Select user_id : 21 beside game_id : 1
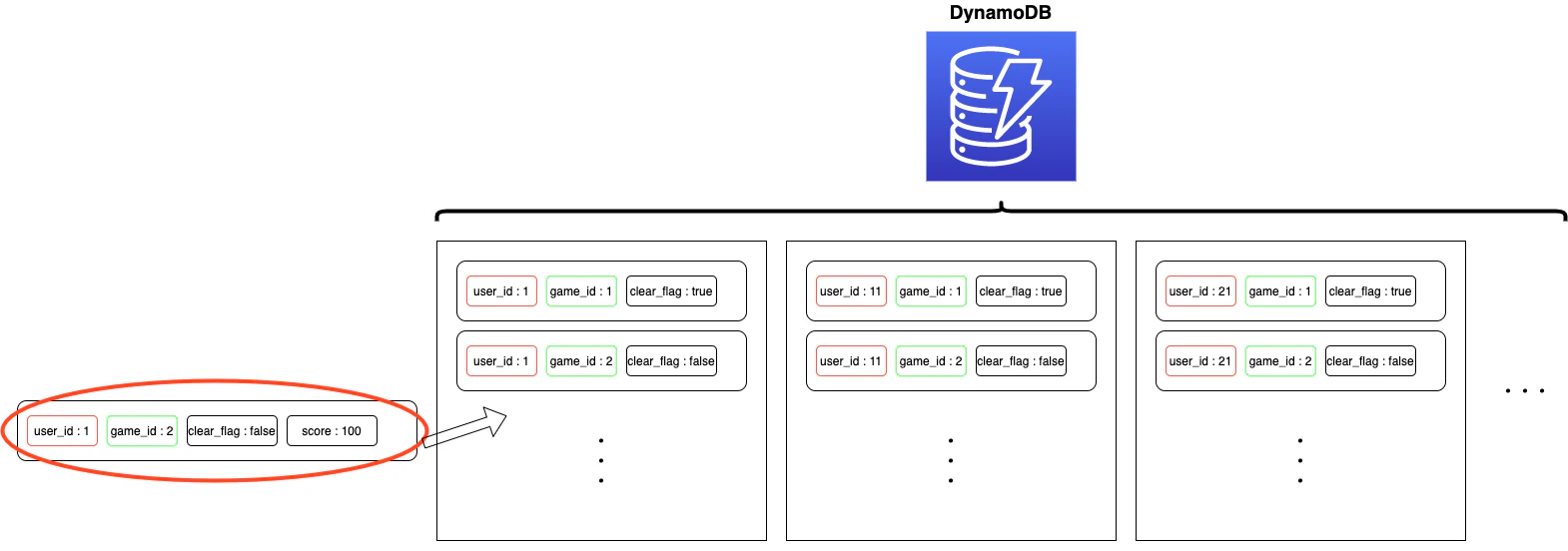Viewport: 1568px width, 551px height. [x=1200, y=291]
